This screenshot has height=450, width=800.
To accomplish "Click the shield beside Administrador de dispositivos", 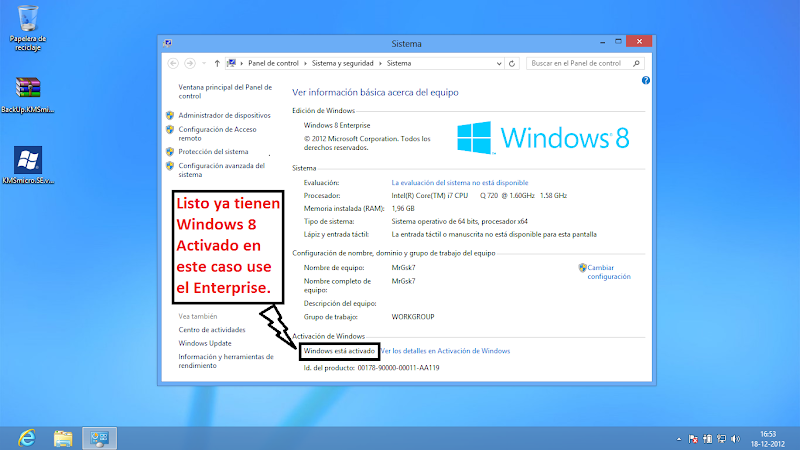I will tap(170, 116).
